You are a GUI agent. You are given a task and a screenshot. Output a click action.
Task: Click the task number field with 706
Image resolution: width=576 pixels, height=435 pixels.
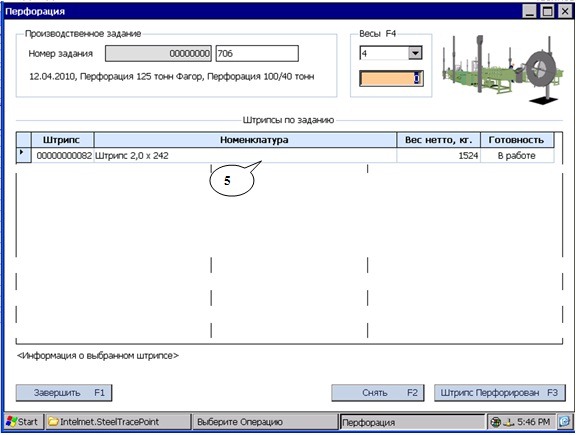[x=257, y=54]
